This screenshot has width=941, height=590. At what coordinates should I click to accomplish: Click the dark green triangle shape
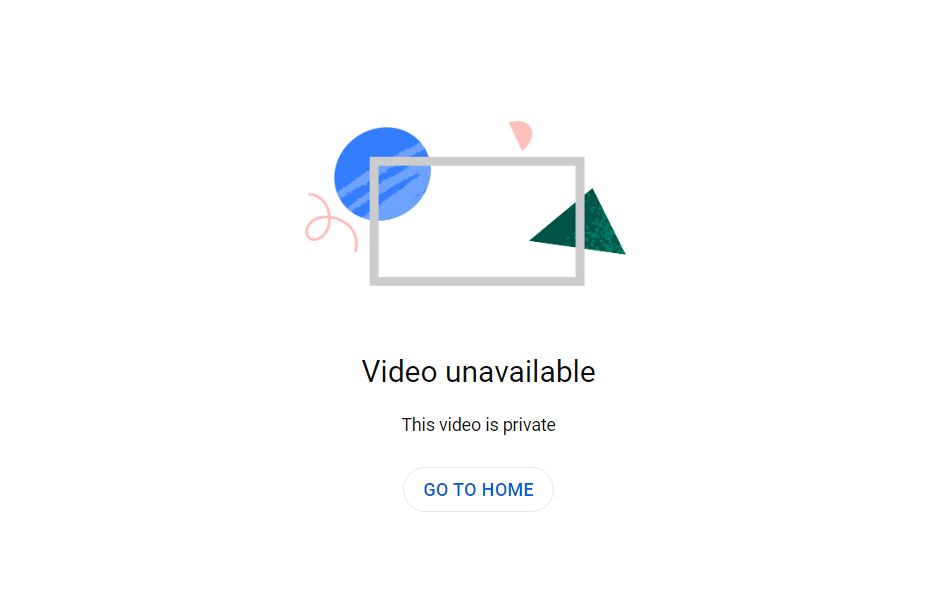[577, 222]
